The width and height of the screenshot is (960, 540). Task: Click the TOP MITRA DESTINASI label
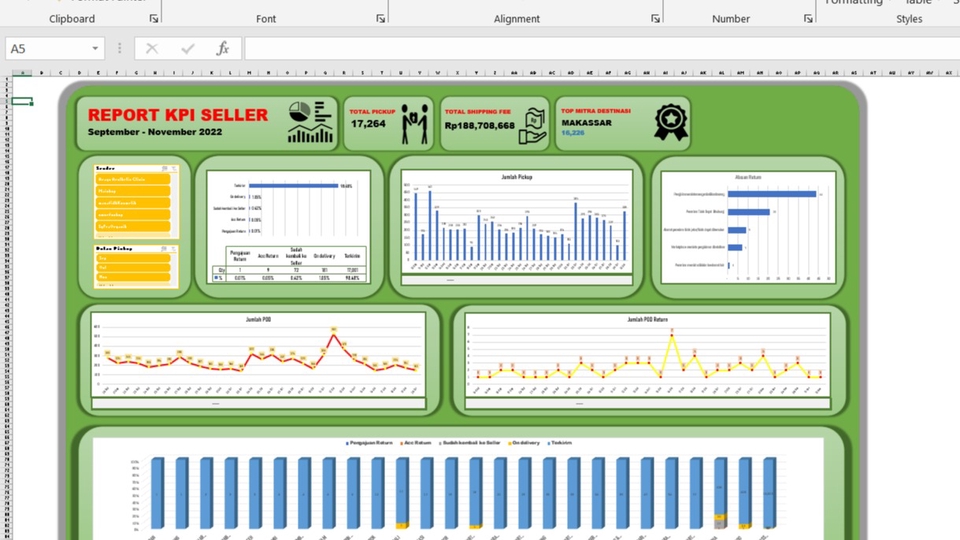tap(596, 111)
